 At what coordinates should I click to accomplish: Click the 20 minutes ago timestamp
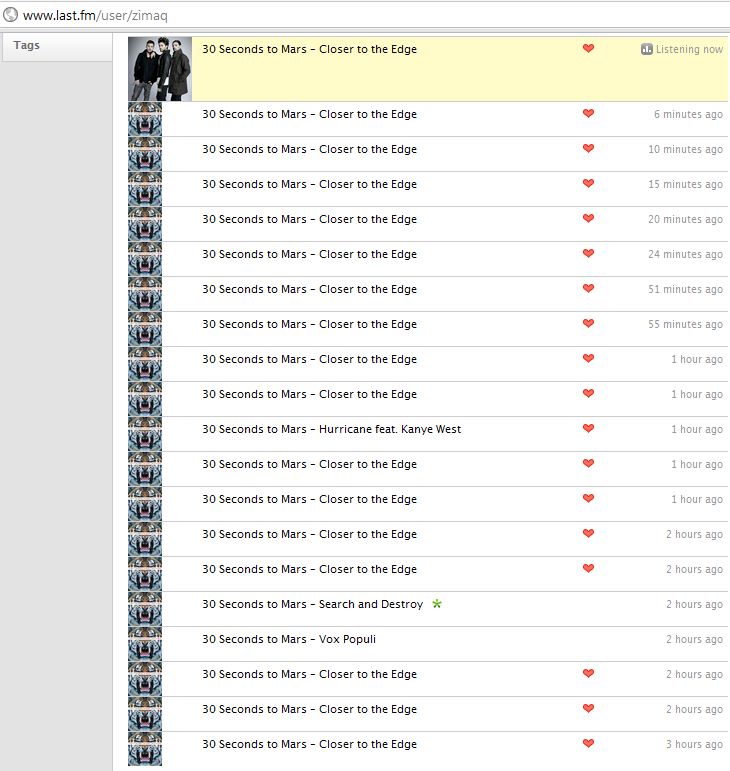coord(685,219)
